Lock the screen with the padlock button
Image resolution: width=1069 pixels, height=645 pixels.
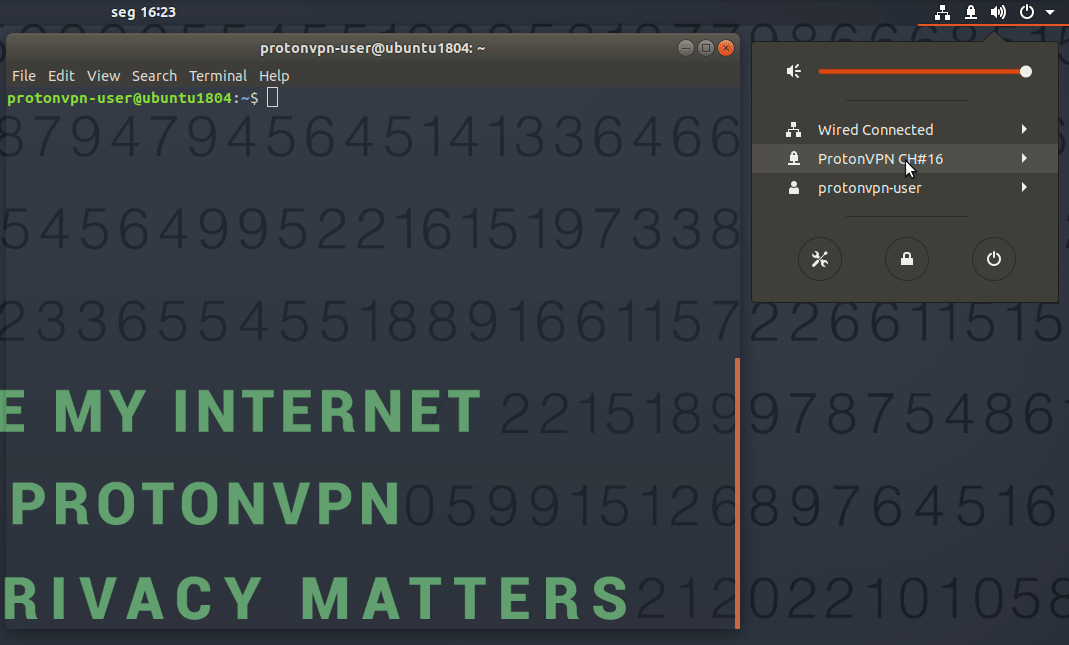pyautogui.click(x=907, y=258)
